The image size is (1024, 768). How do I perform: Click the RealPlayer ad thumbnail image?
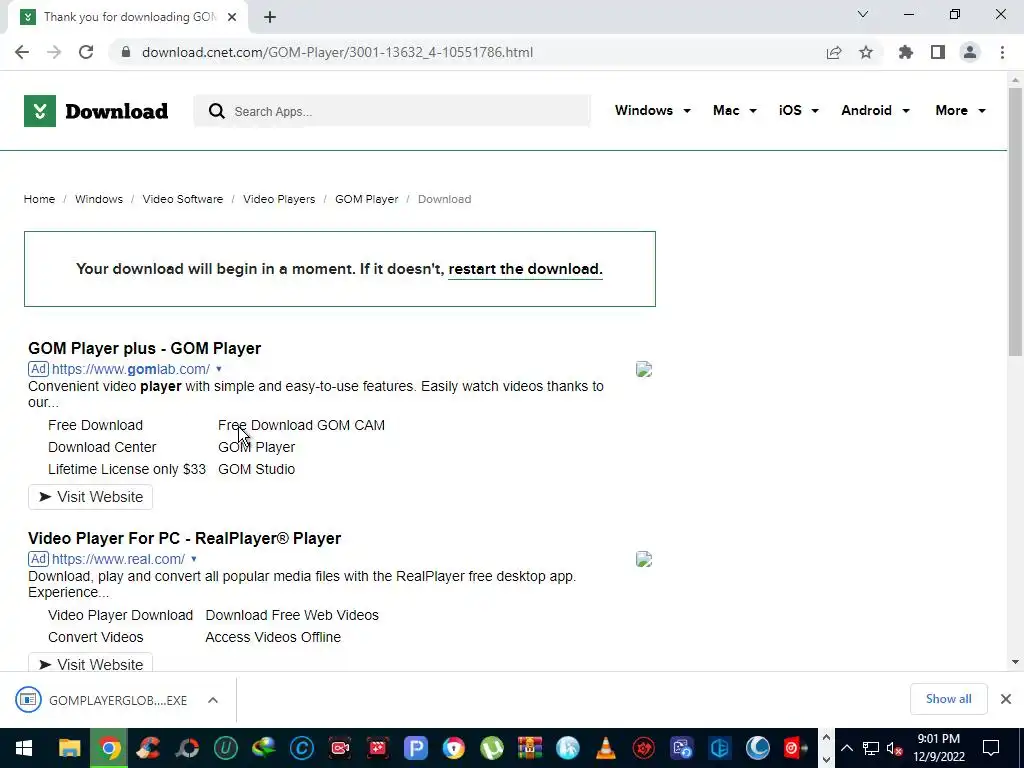644,559
